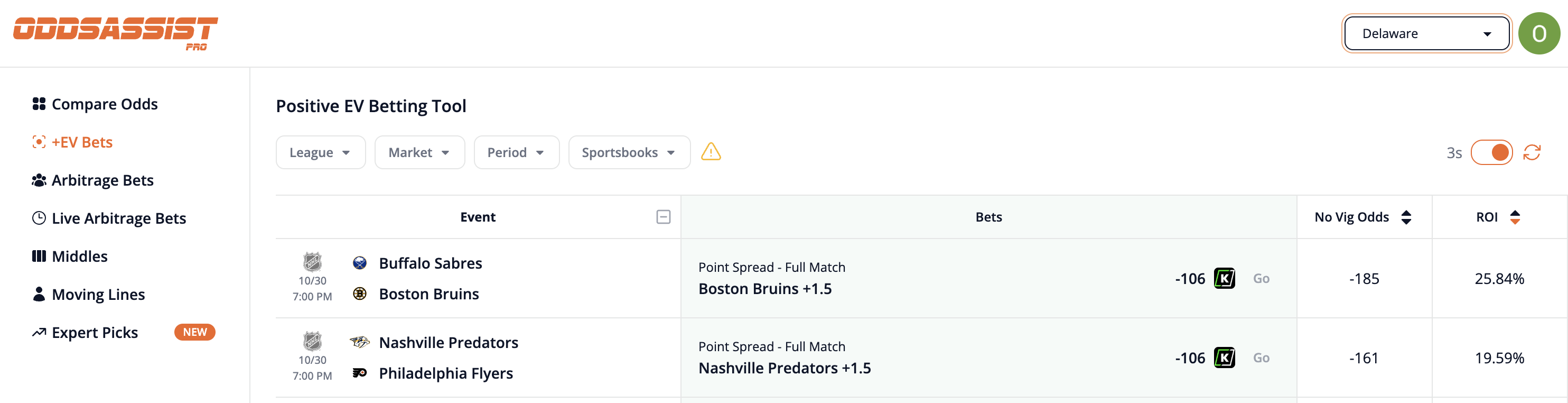Select Compare Odds in the sidebar

[x=104, y=104]
